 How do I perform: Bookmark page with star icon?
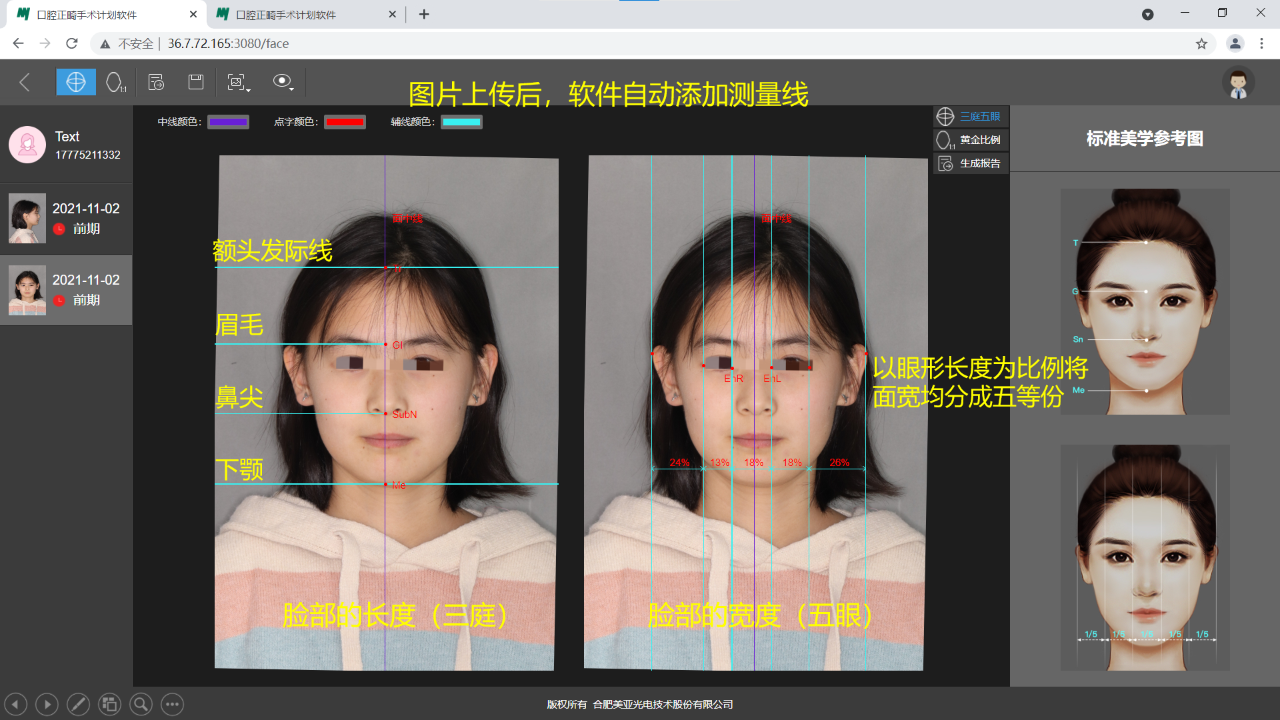(1201, 44)
